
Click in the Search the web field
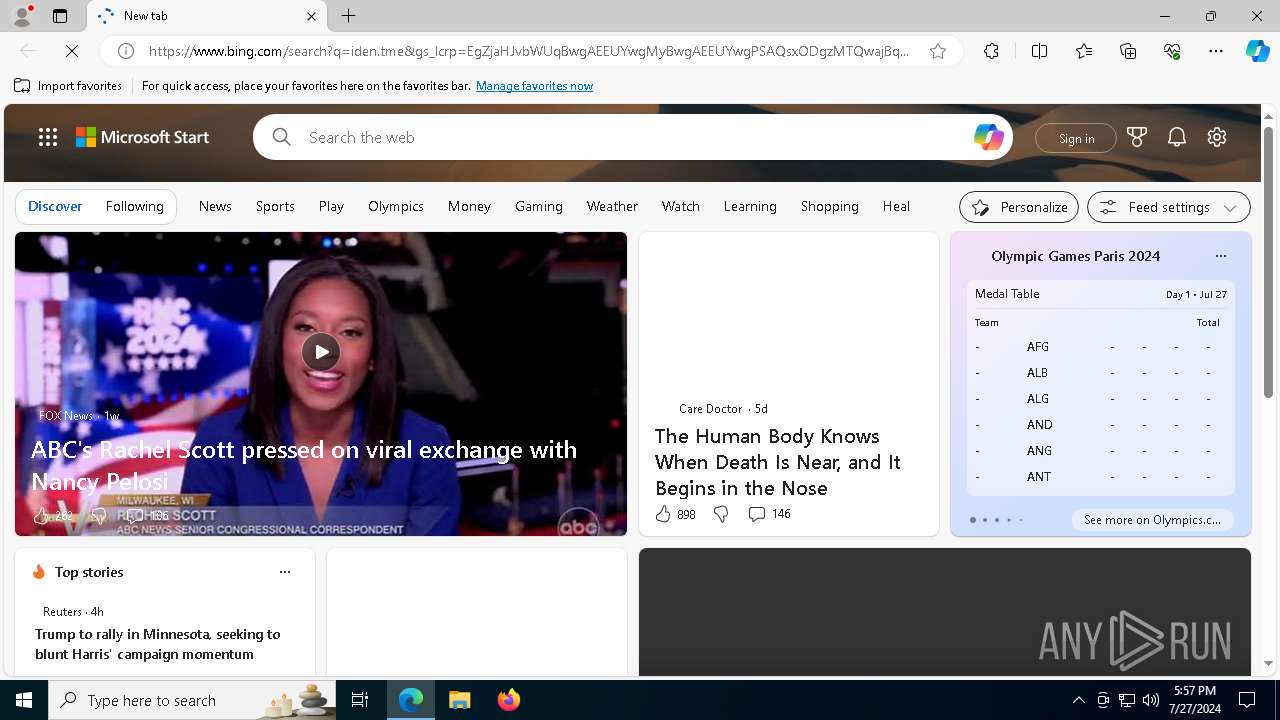tap(632, 137)
